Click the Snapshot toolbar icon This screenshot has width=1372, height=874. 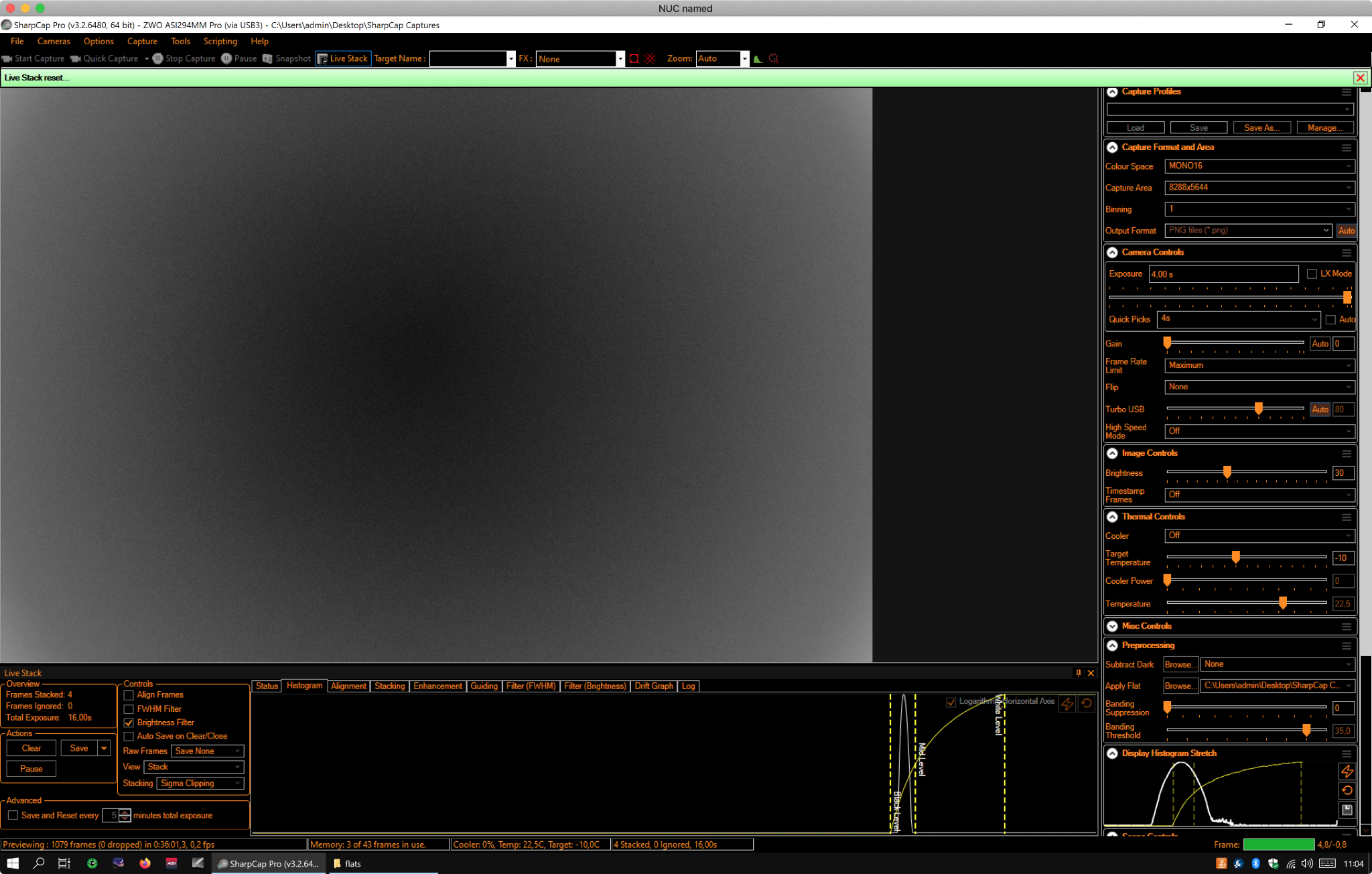pos(267,58)
